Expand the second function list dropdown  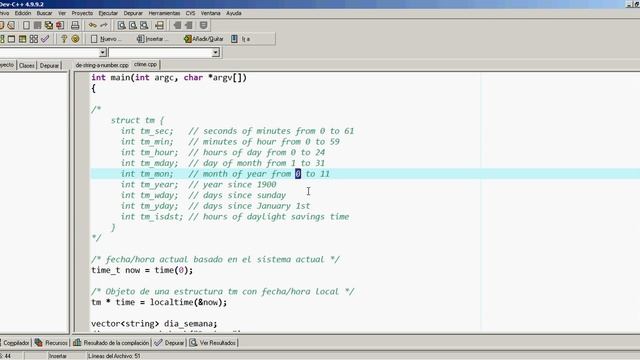[216, 52]
